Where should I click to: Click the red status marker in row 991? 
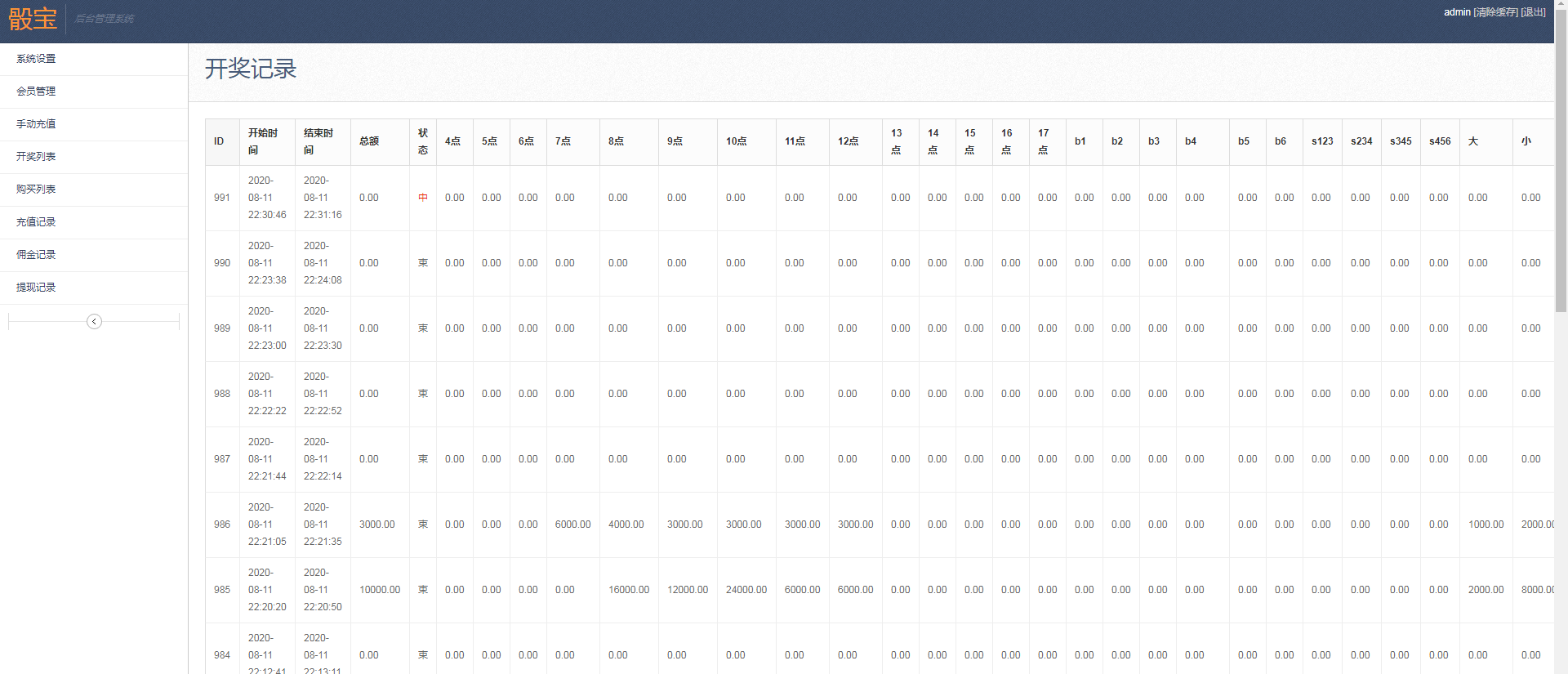coord(423,198)
